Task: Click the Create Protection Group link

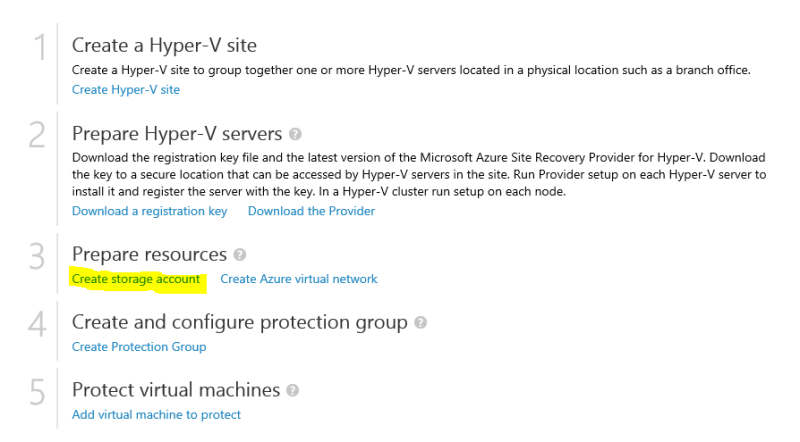Action: 139,347
